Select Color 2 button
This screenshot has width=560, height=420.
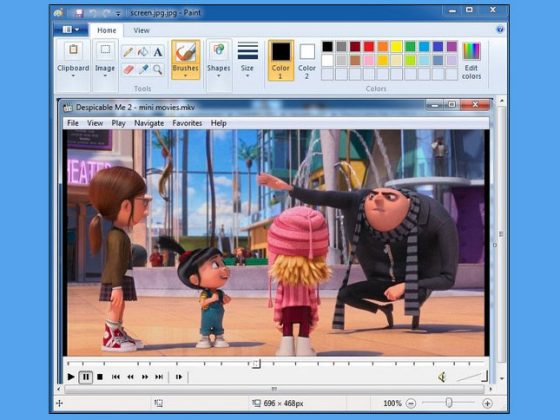click(307, 60)
